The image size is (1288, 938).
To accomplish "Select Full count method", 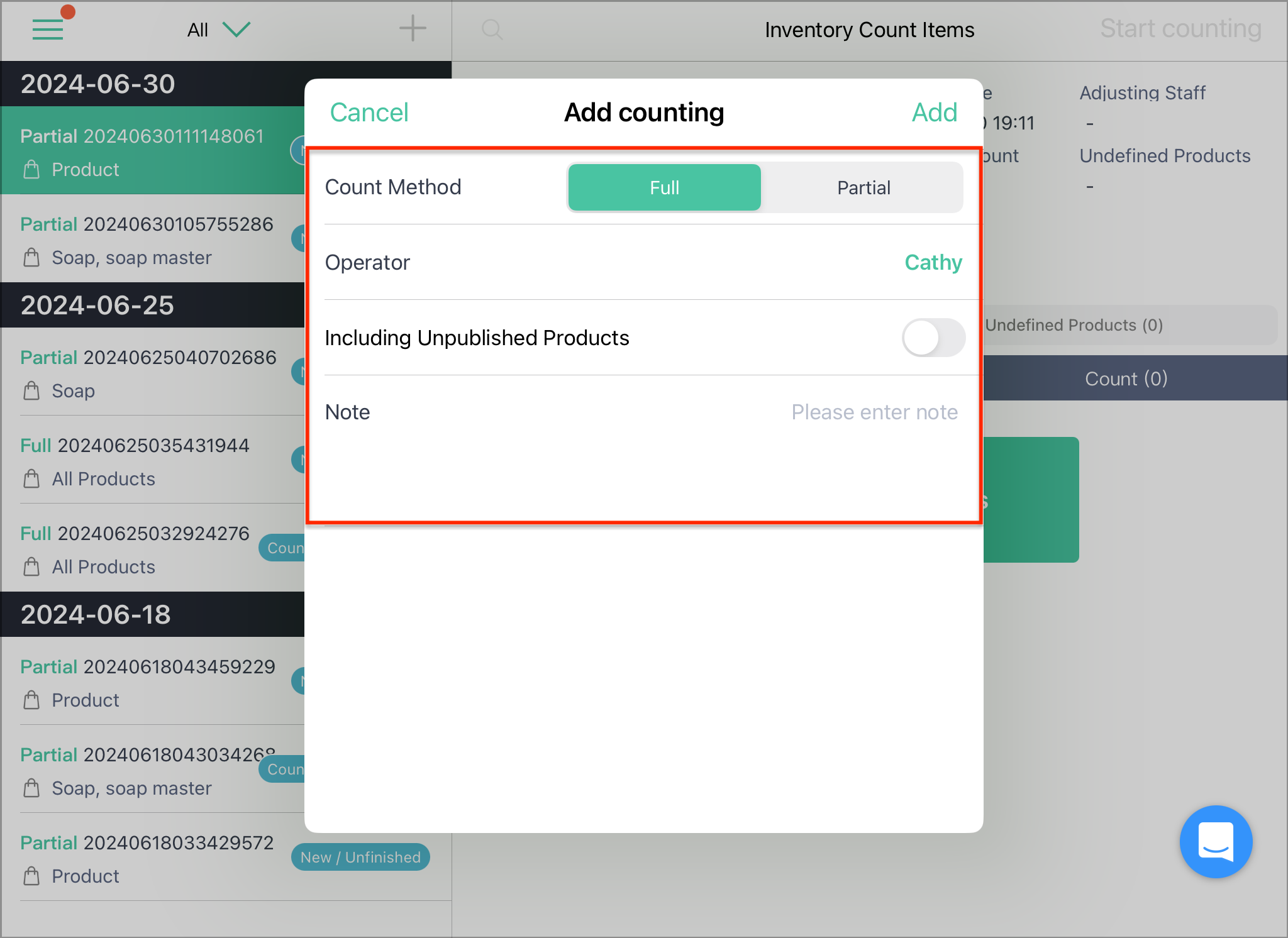I will click(664, 187).
